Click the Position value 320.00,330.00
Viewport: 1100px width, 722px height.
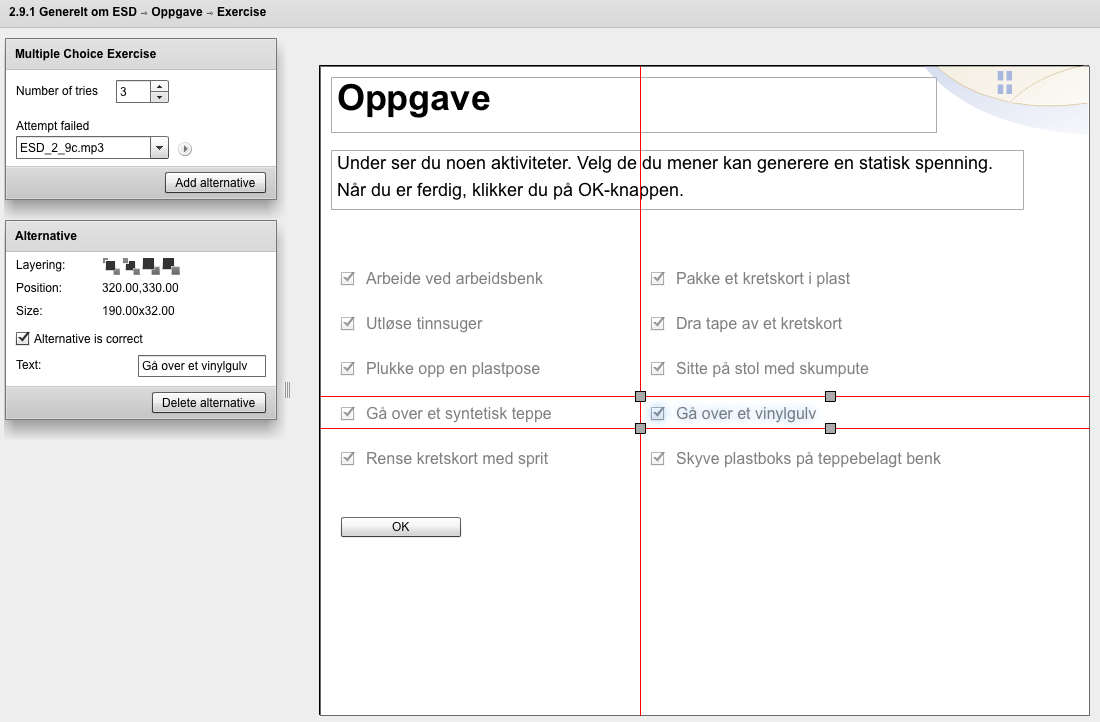[140, 288]
